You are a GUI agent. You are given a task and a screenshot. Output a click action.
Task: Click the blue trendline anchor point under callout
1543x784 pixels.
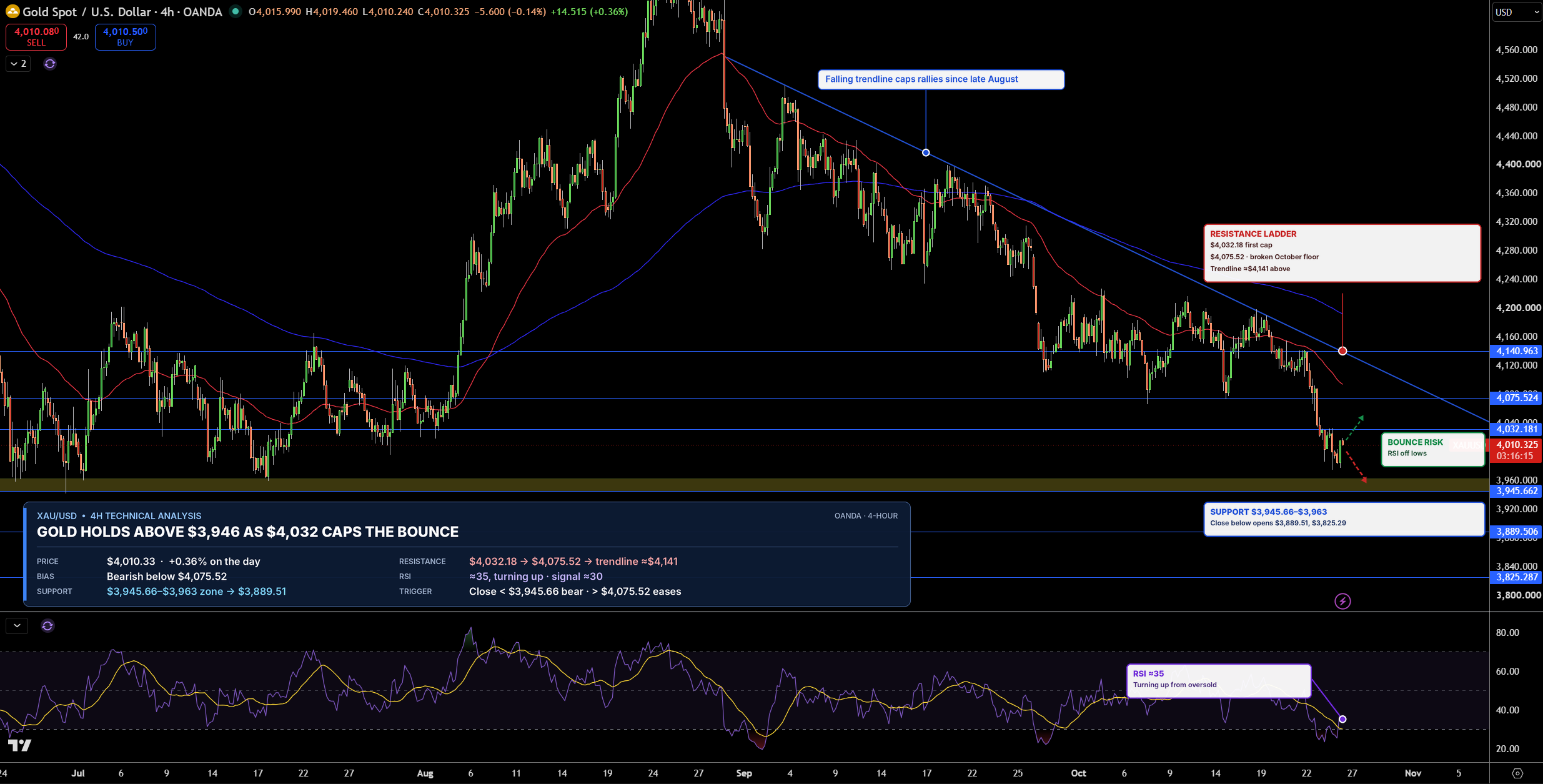(x=926, y=152)
